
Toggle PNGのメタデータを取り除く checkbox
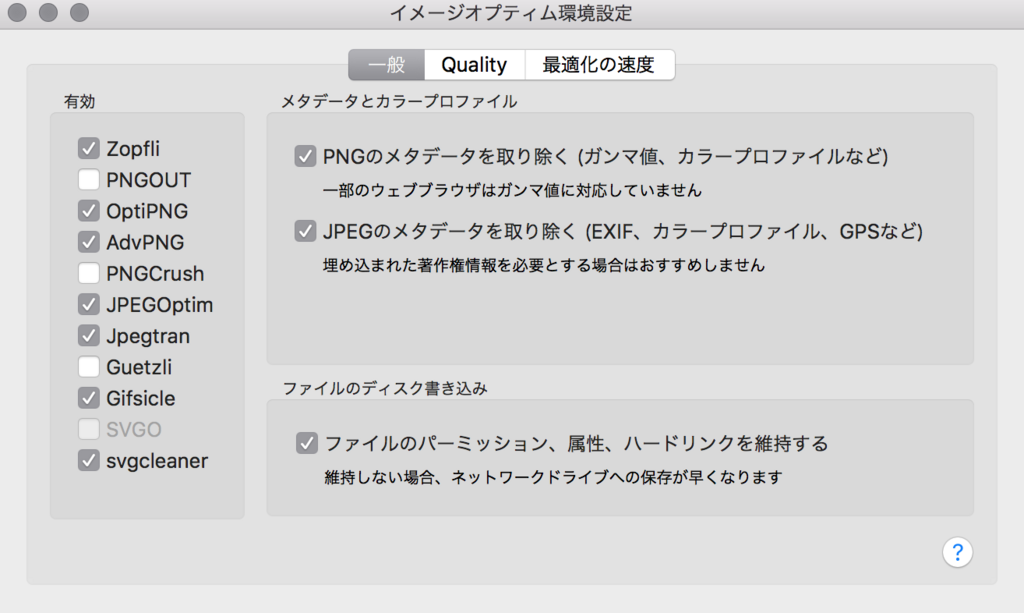click(305, 156)
